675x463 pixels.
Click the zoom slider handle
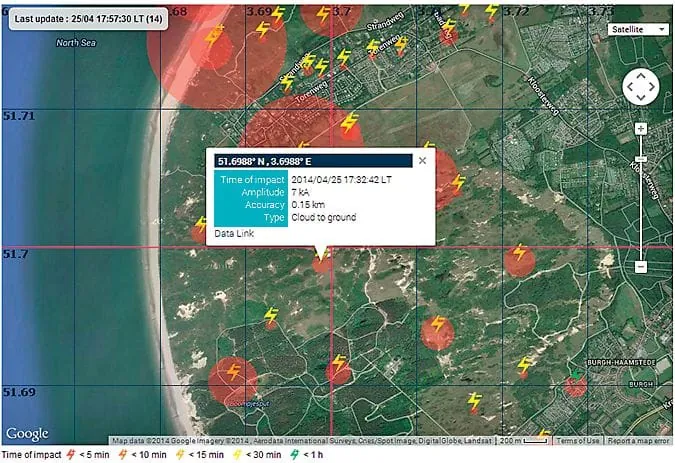click(x=640, y=160)
